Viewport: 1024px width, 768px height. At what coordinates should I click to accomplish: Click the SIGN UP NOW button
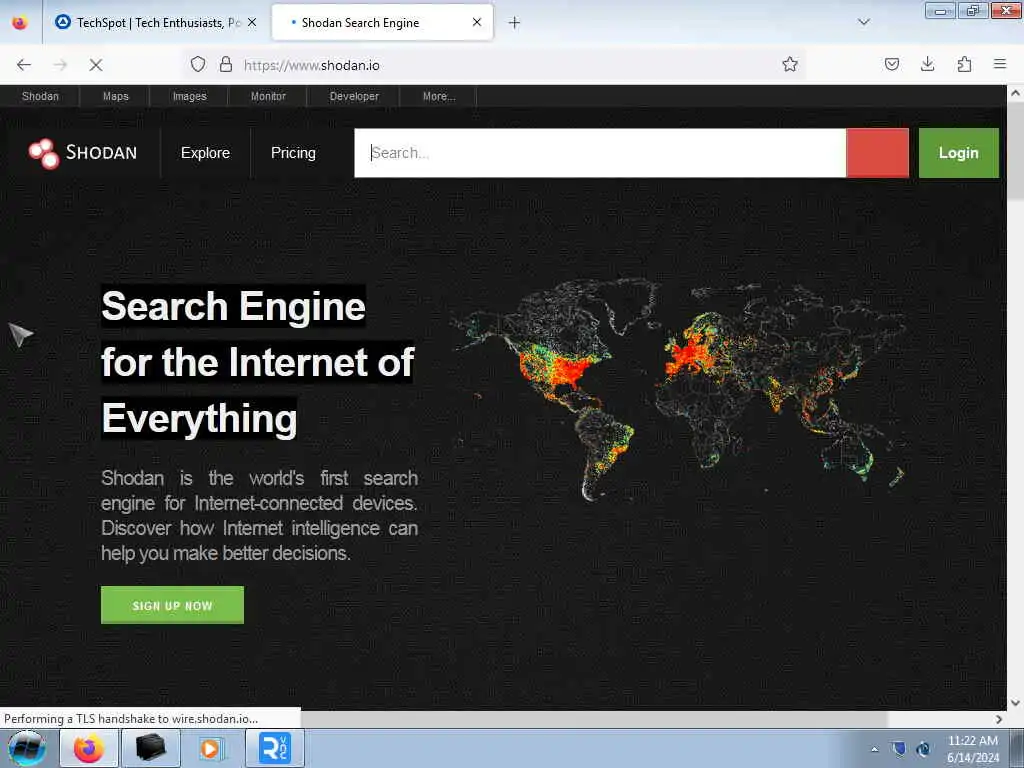click(x=172, y=605)
